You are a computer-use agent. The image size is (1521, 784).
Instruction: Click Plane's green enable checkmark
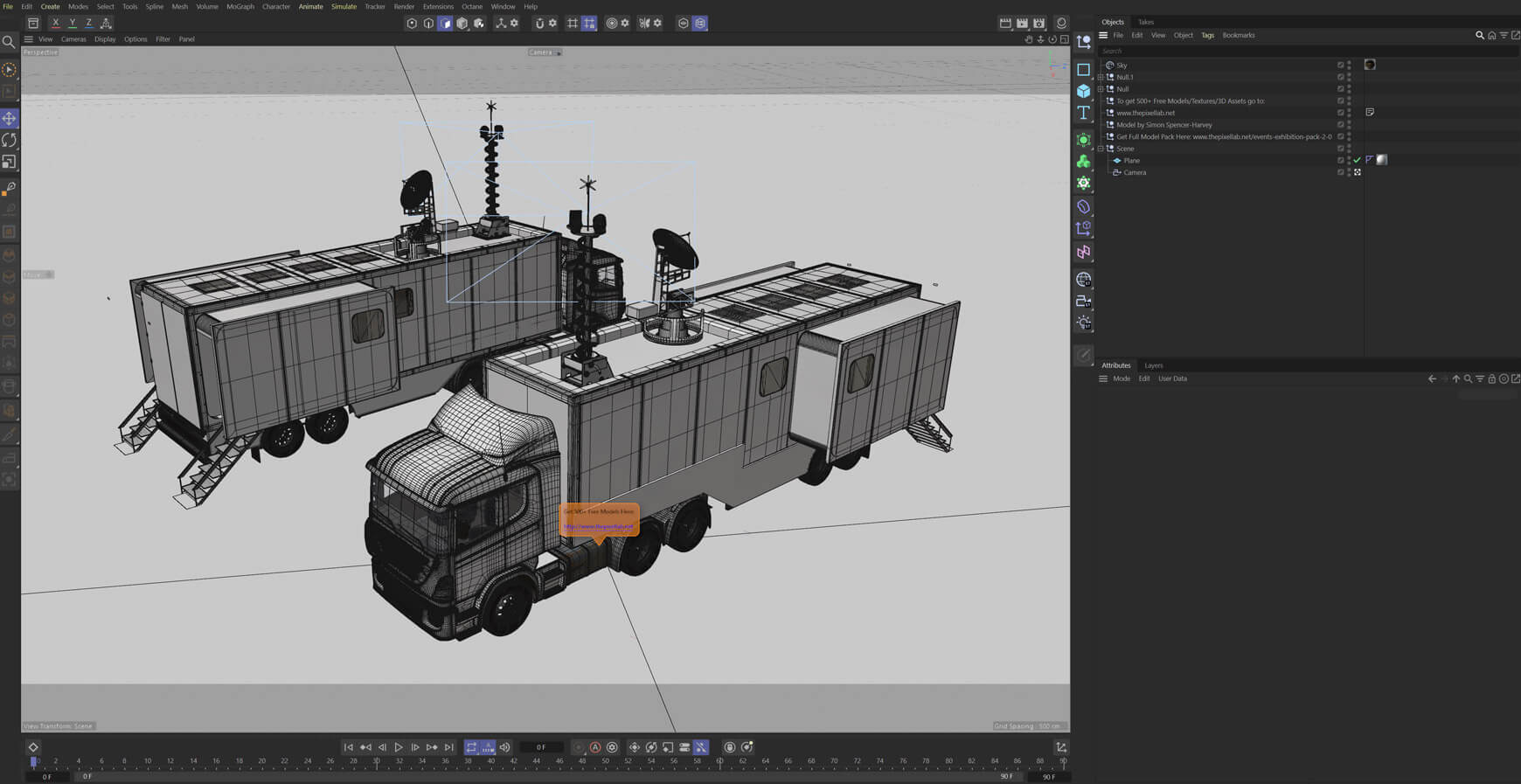[x=1358, y=160]
